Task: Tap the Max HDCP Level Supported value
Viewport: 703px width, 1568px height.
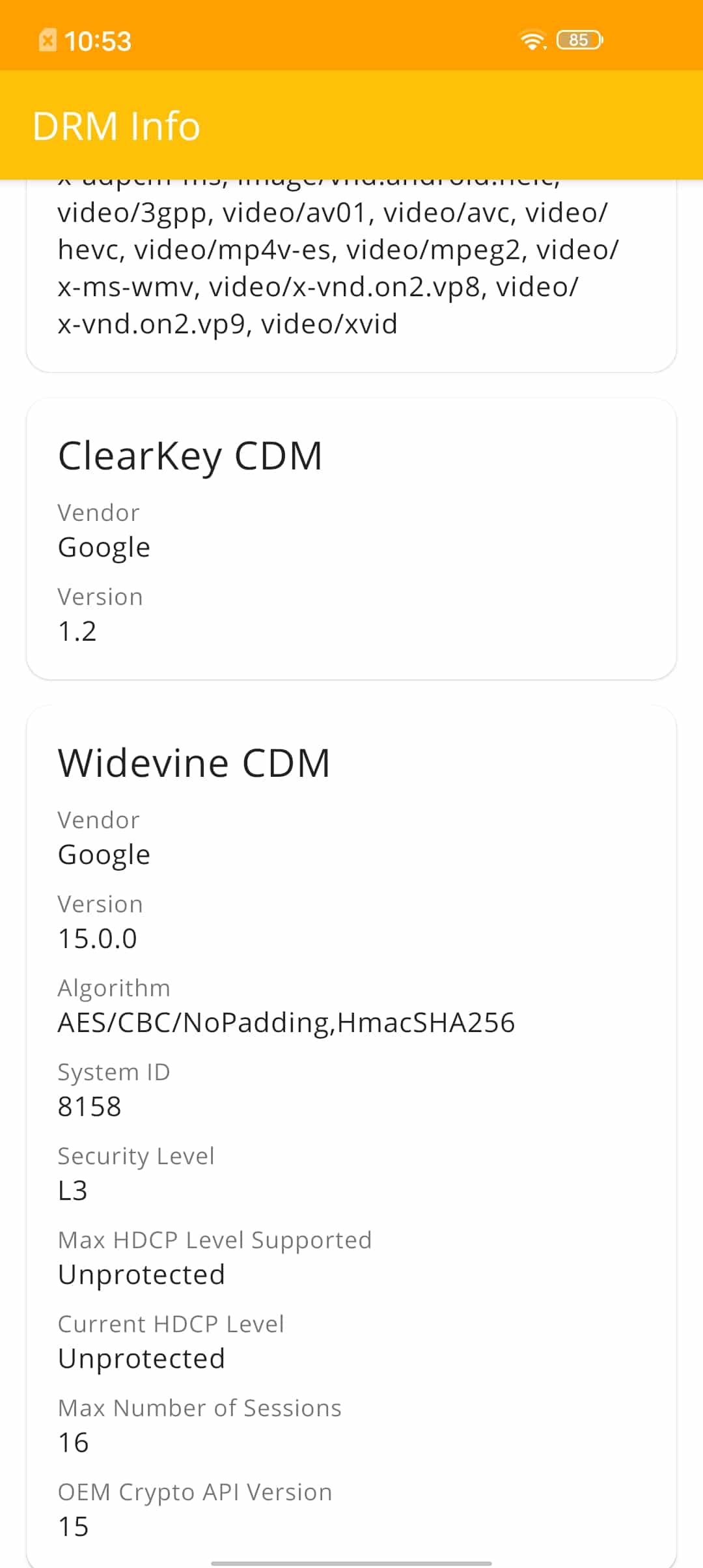Action: 141,1274
